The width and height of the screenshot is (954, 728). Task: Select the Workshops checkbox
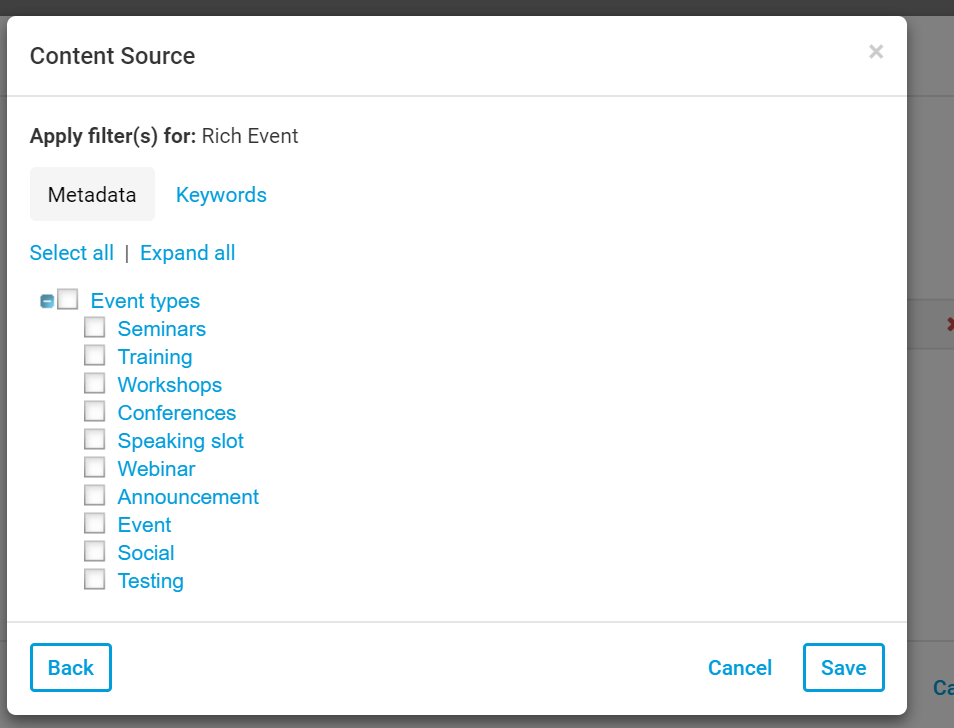point(95,384)
